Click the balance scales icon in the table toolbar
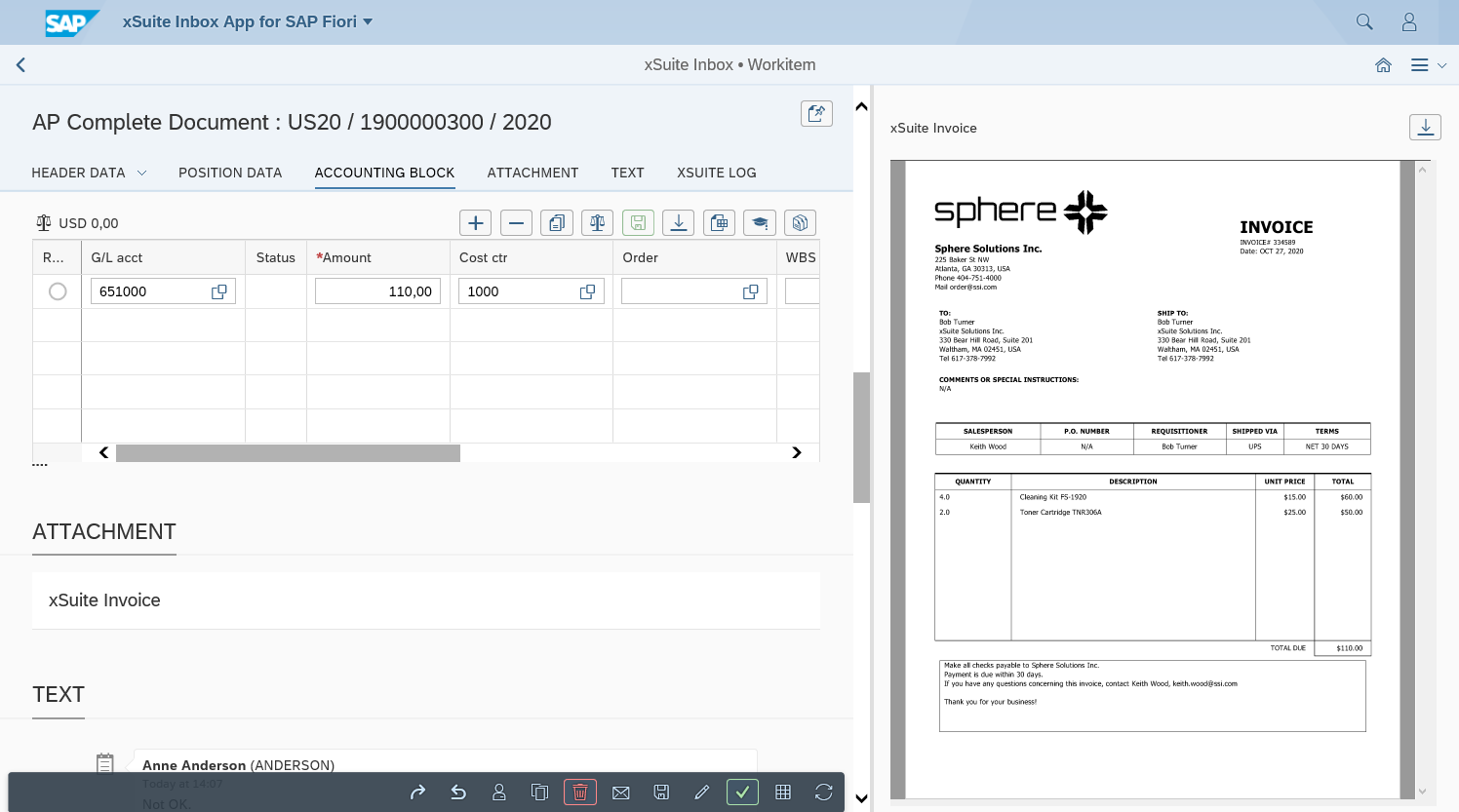Image resolution: width=1459 pixels, height=812 pixels. (x=597, y=223)
